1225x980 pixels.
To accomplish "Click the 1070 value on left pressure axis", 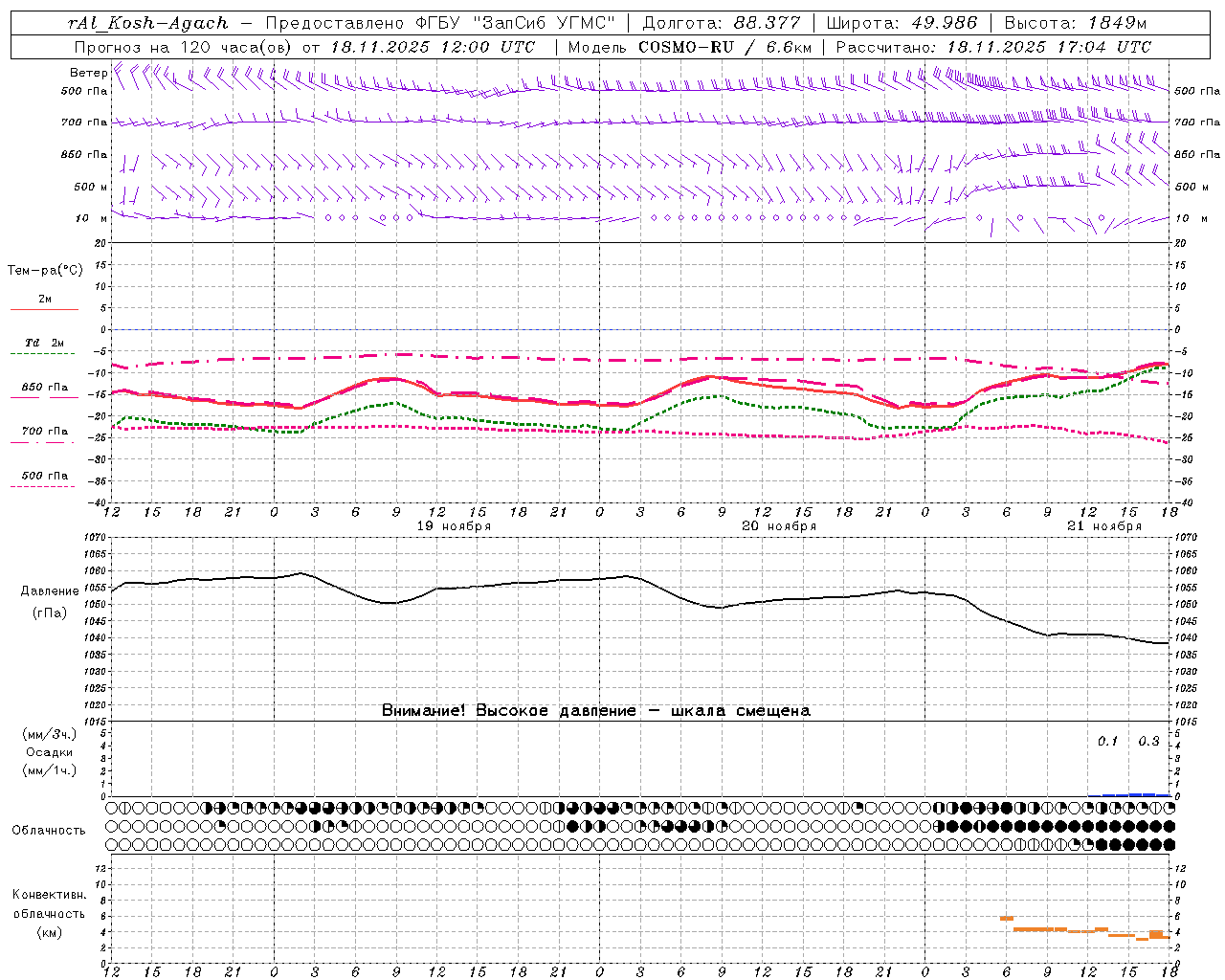I will (x=96, y=538).
